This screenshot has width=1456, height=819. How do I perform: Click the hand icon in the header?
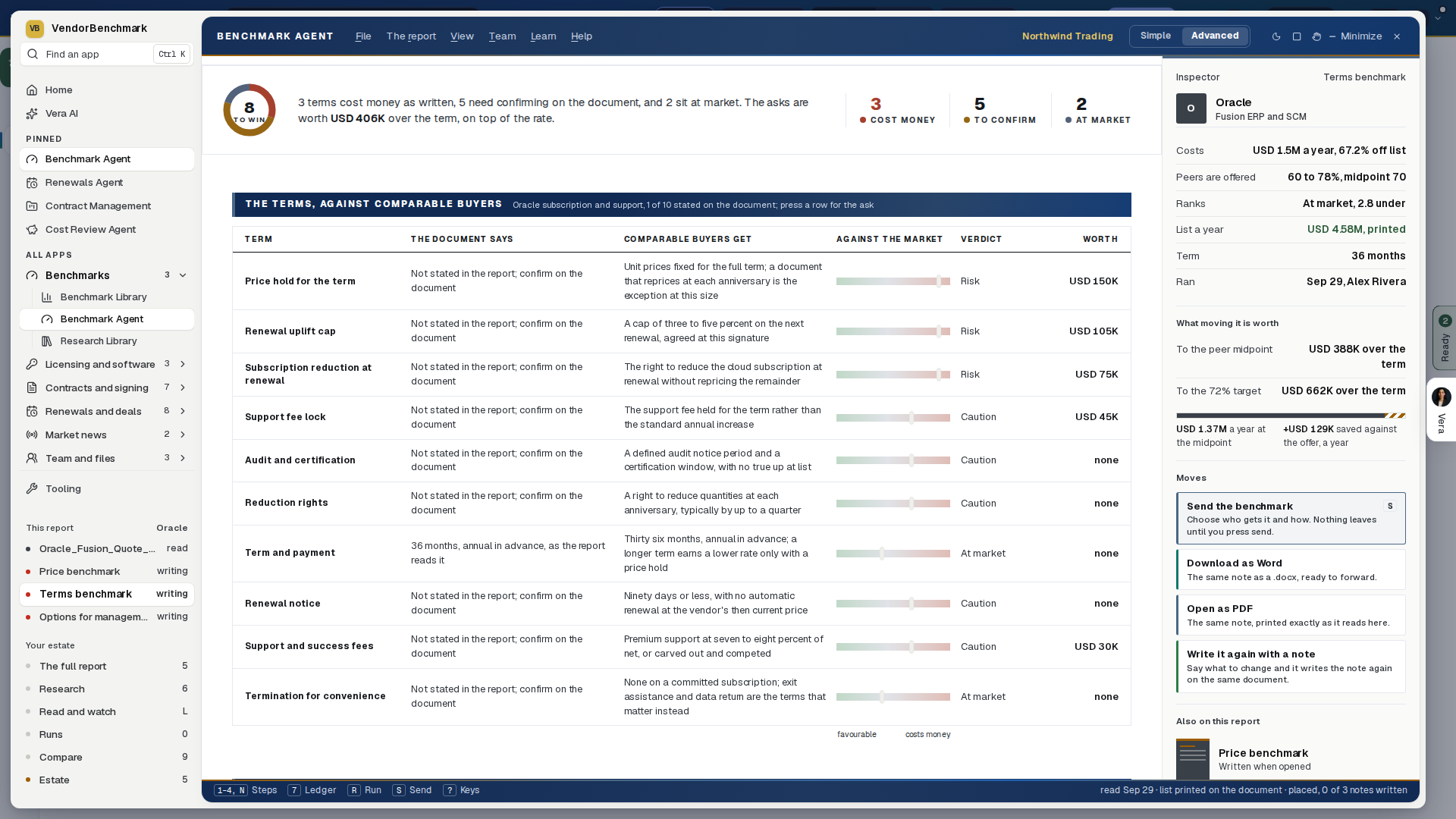tap(1316, 36)
